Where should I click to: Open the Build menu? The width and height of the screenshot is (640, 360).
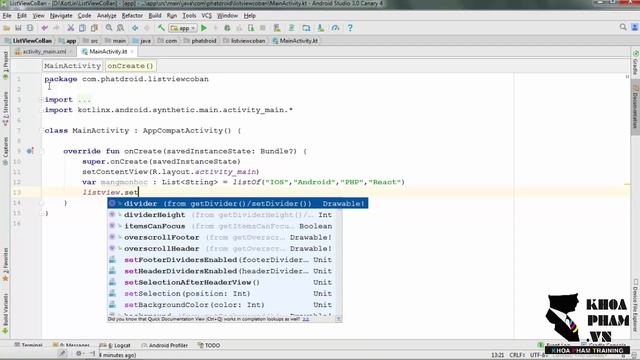pos(155,16)
